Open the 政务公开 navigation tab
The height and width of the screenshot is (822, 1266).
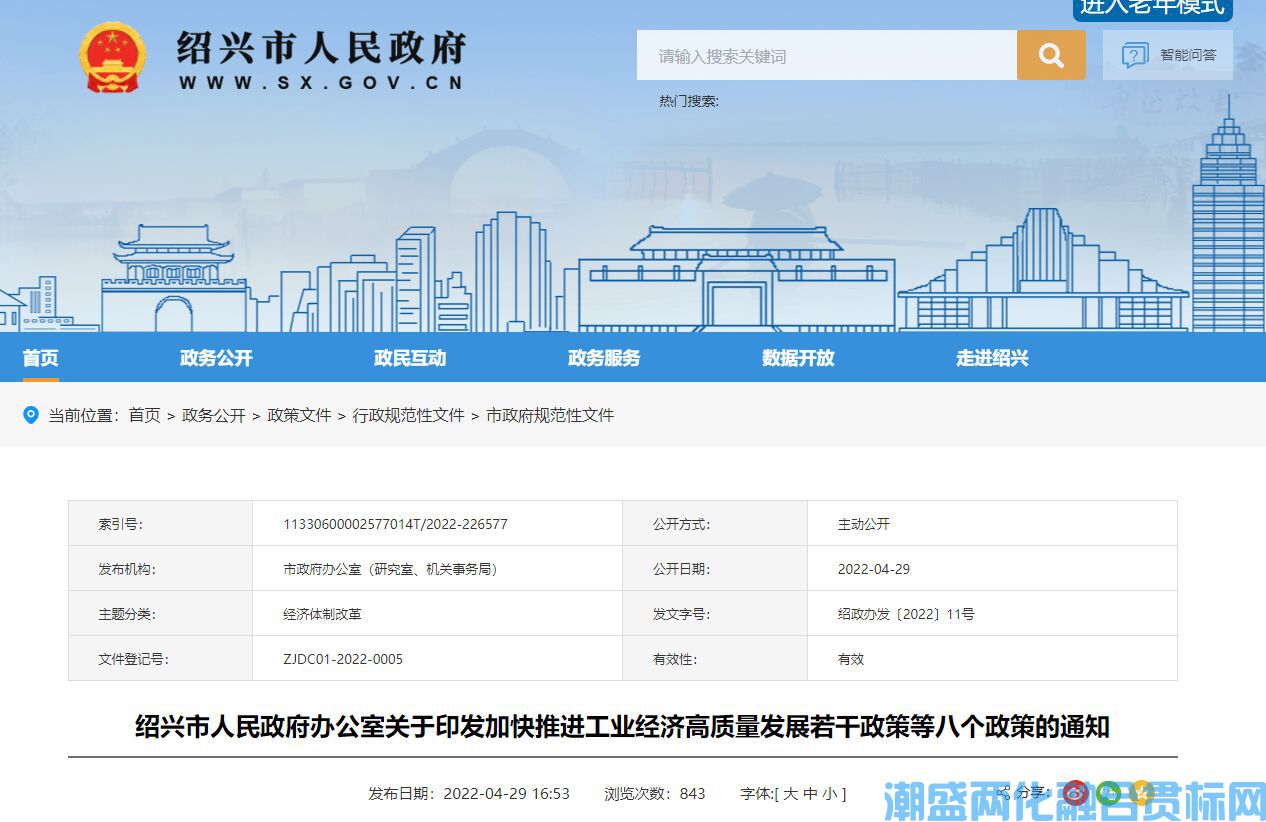pos(217,358)
